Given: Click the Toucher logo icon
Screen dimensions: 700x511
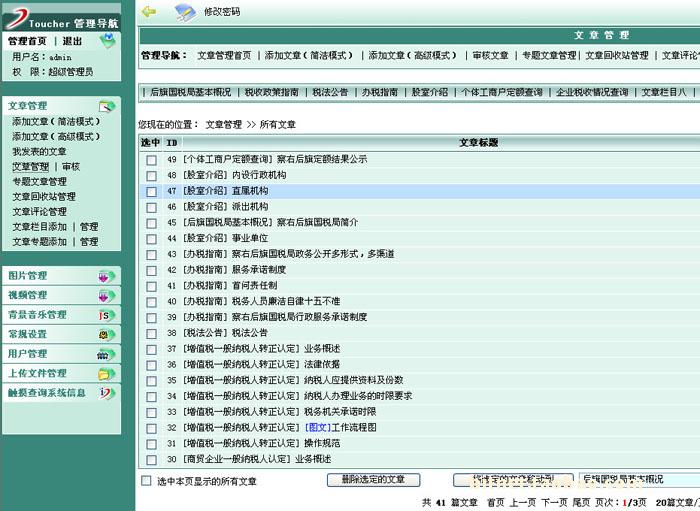Looking at the screenshot, I should pos(16,19).
